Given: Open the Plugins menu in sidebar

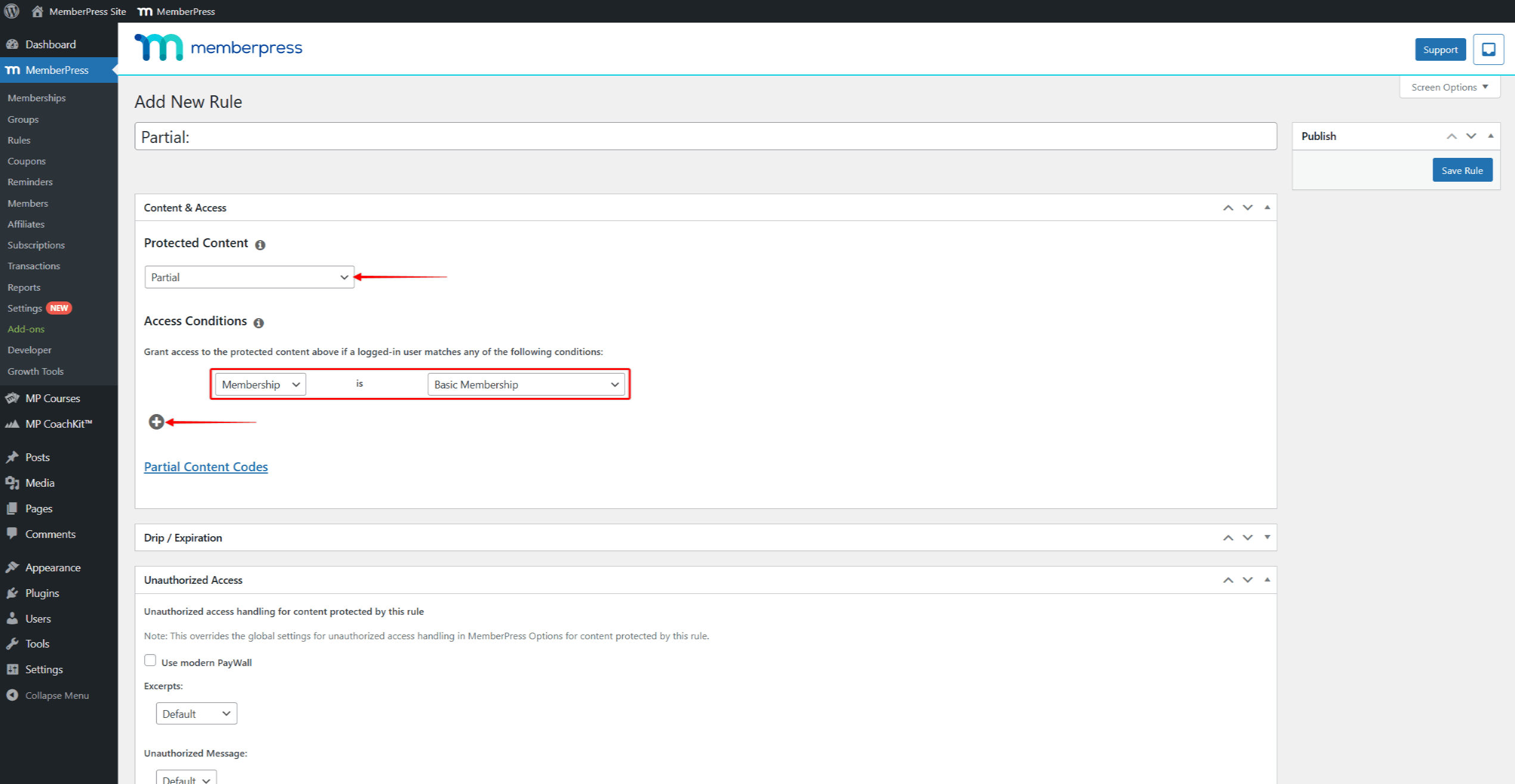Looking at the screenshot, I should click(x=42, y=593).
